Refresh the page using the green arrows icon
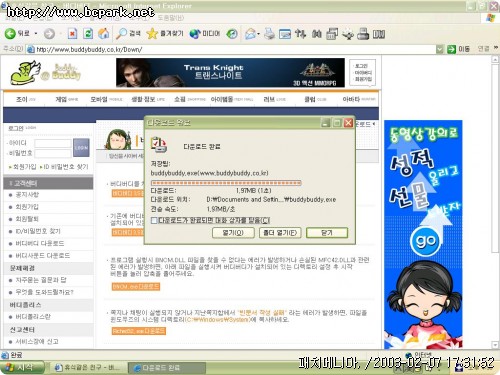 tap(88, 33)
